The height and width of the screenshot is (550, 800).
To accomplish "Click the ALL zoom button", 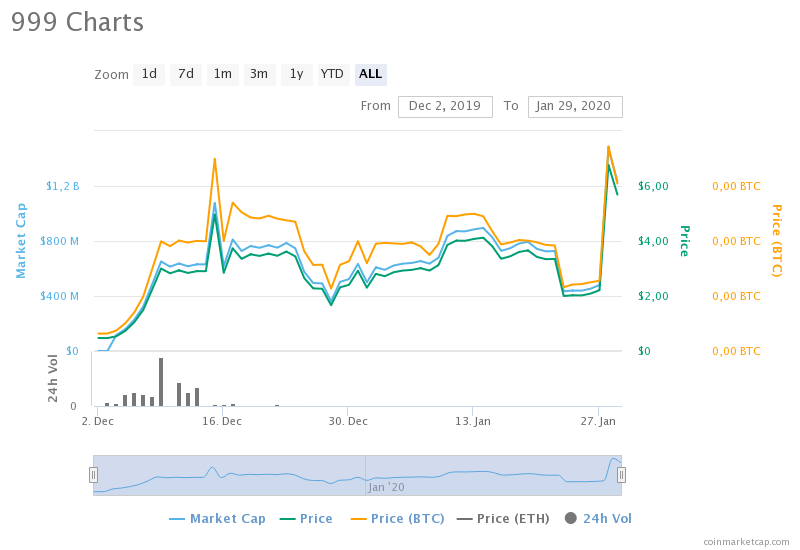I will pos(370,74).
